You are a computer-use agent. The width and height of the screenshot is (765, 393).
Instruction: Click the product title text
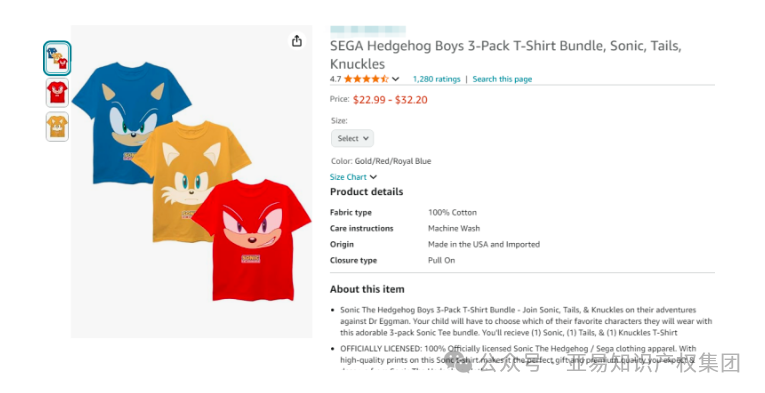point(505,55)
